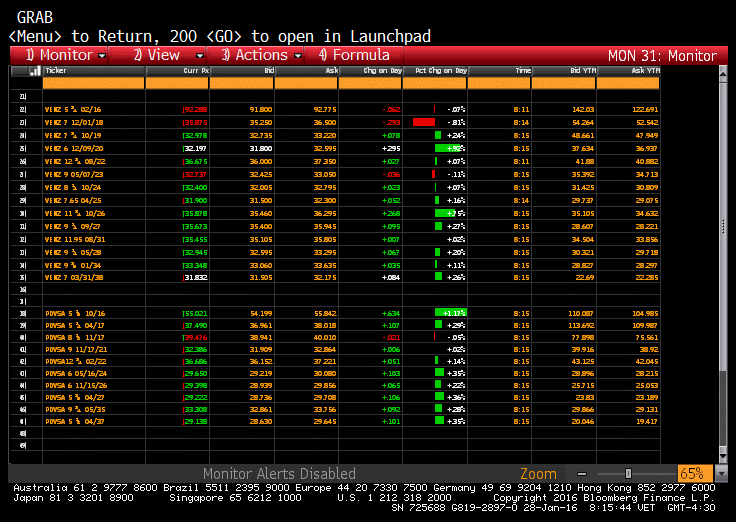Click the scrollbar down arrow
The image size is (736, 522).
point(723,456)
